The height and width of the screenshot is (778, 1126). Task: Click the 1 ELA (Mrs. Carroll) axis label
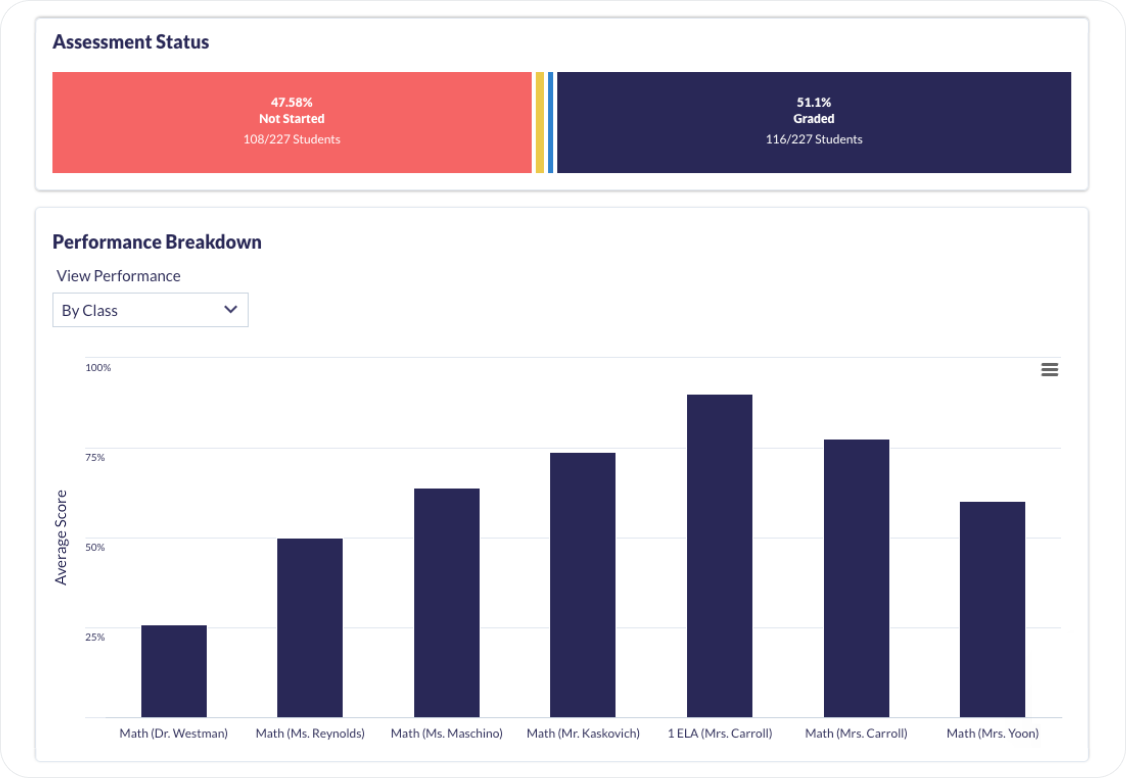(719, 733)
